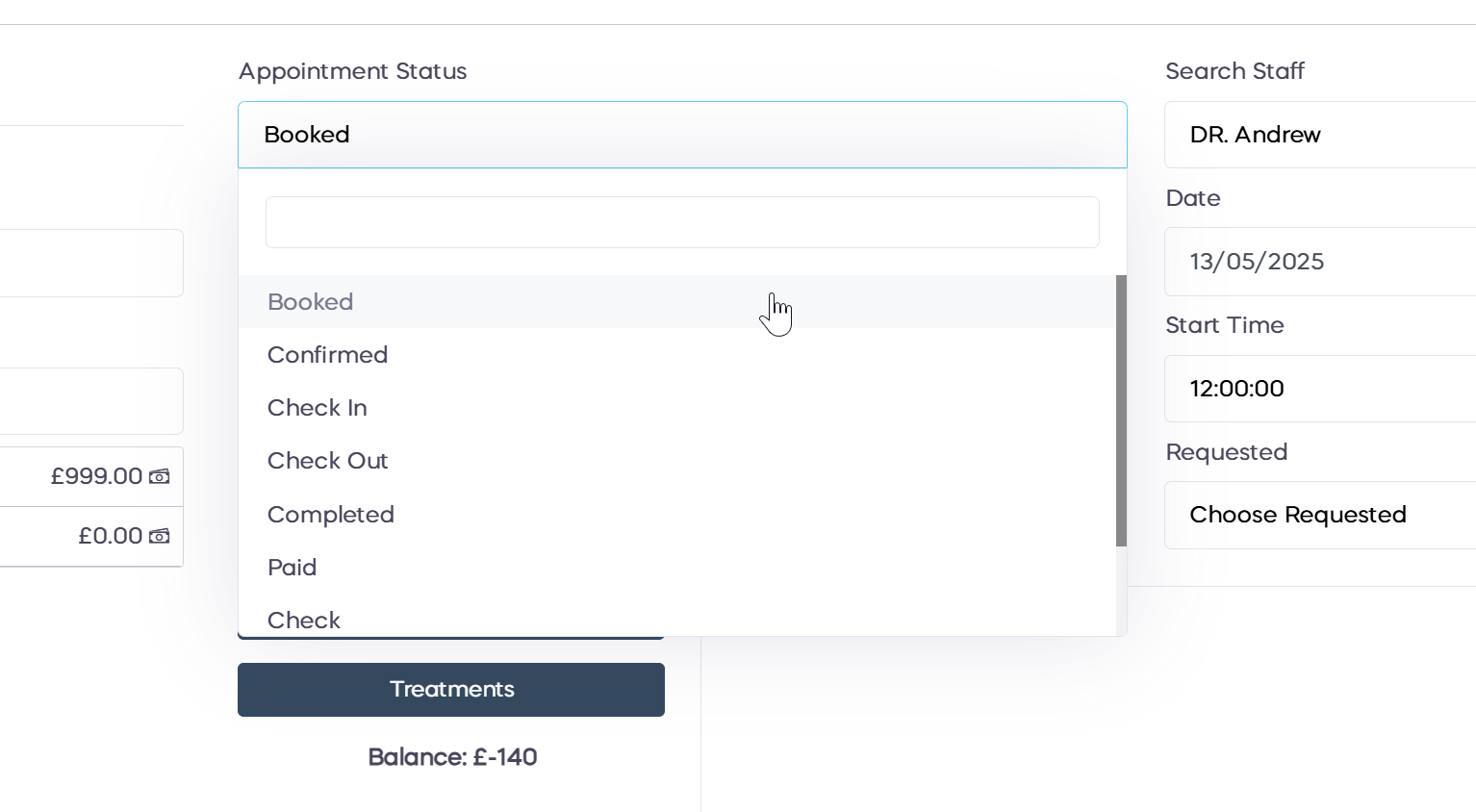Click the Start Time field showing 12:00:00
1476x812 pixels.
(x=1318, y=389)
